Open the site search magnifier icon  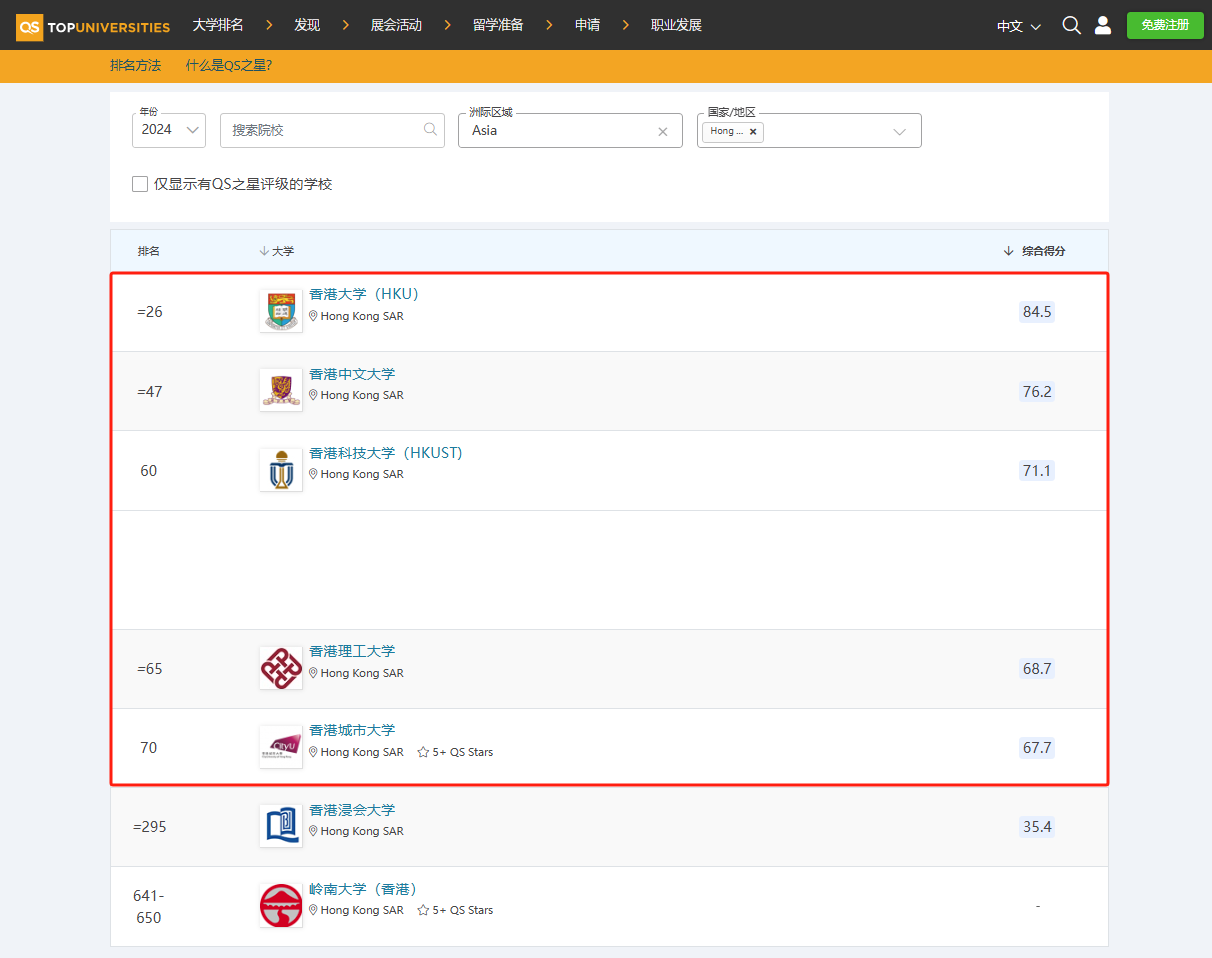coord(1071,25)
